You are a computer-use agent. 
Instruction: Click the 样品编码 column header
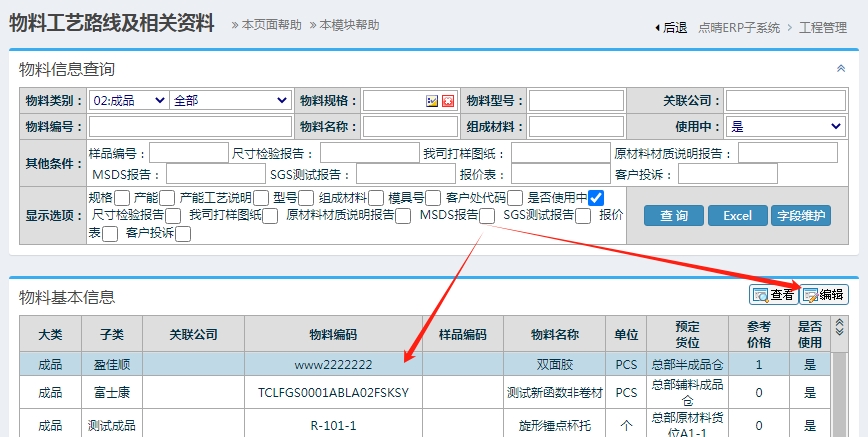click(463, 334)
